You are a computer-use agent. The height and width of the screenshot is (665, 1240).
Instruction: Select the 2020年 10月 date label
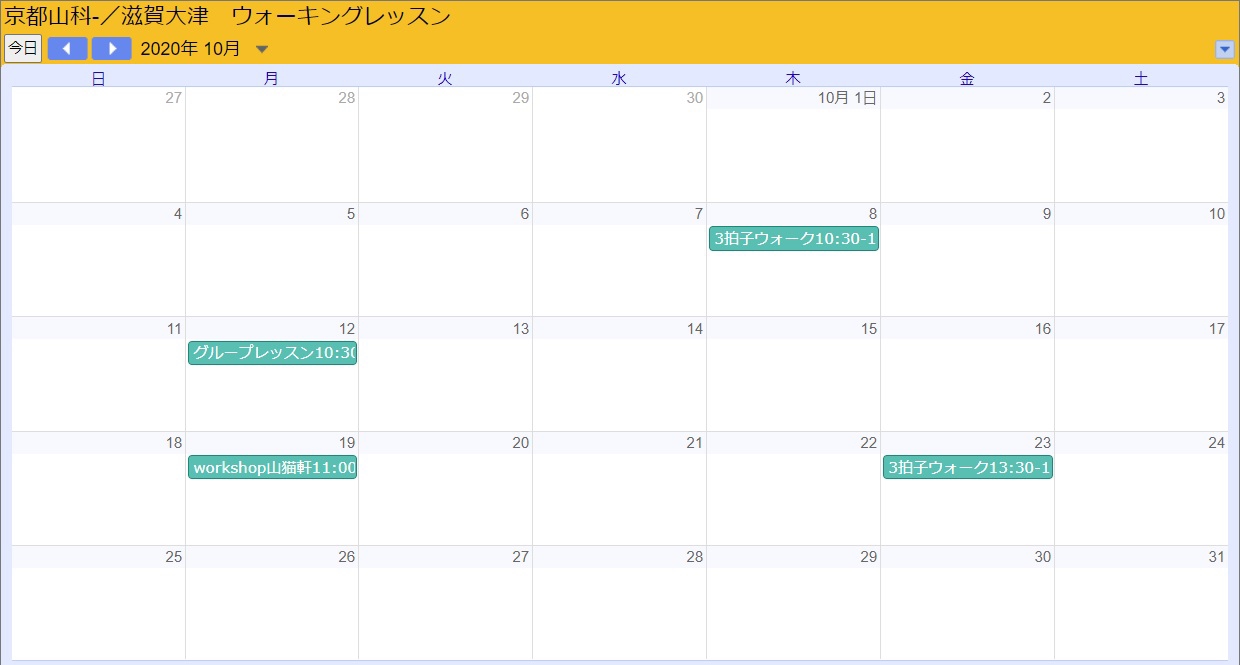190,48
